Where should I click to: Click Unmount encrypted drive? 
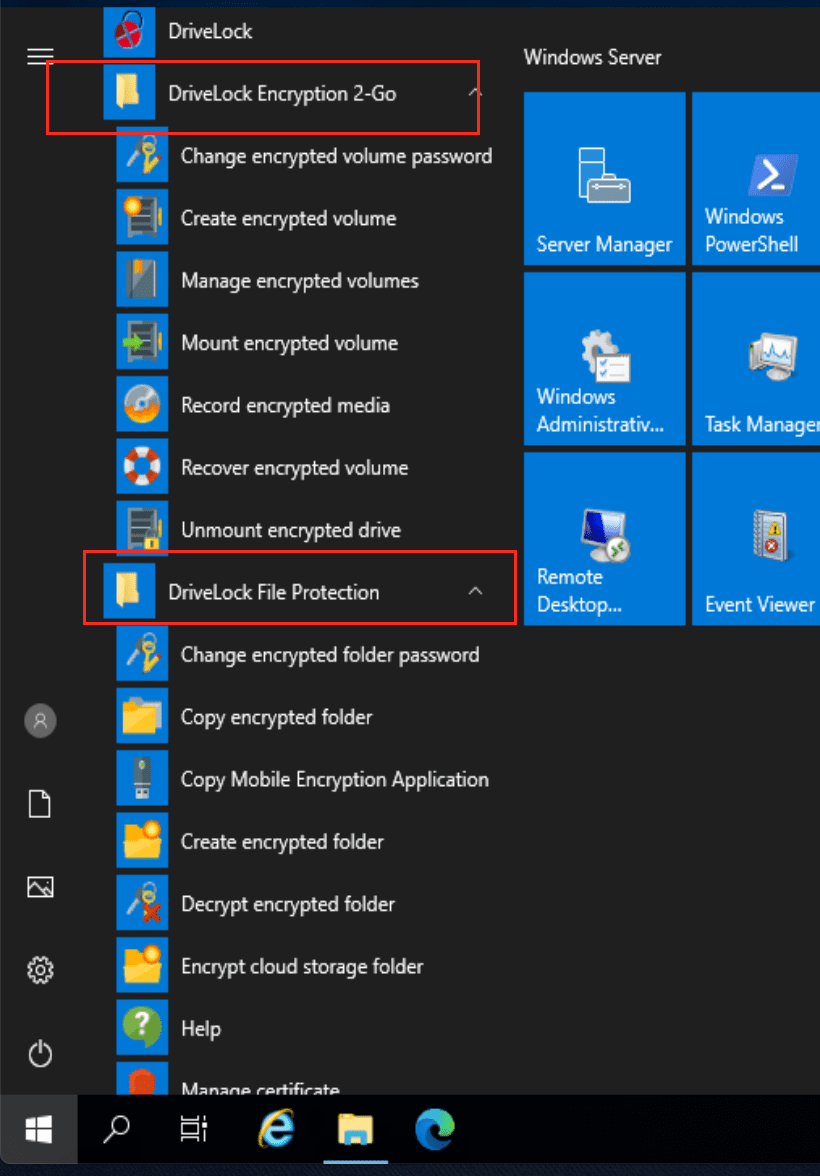[290, 530]
